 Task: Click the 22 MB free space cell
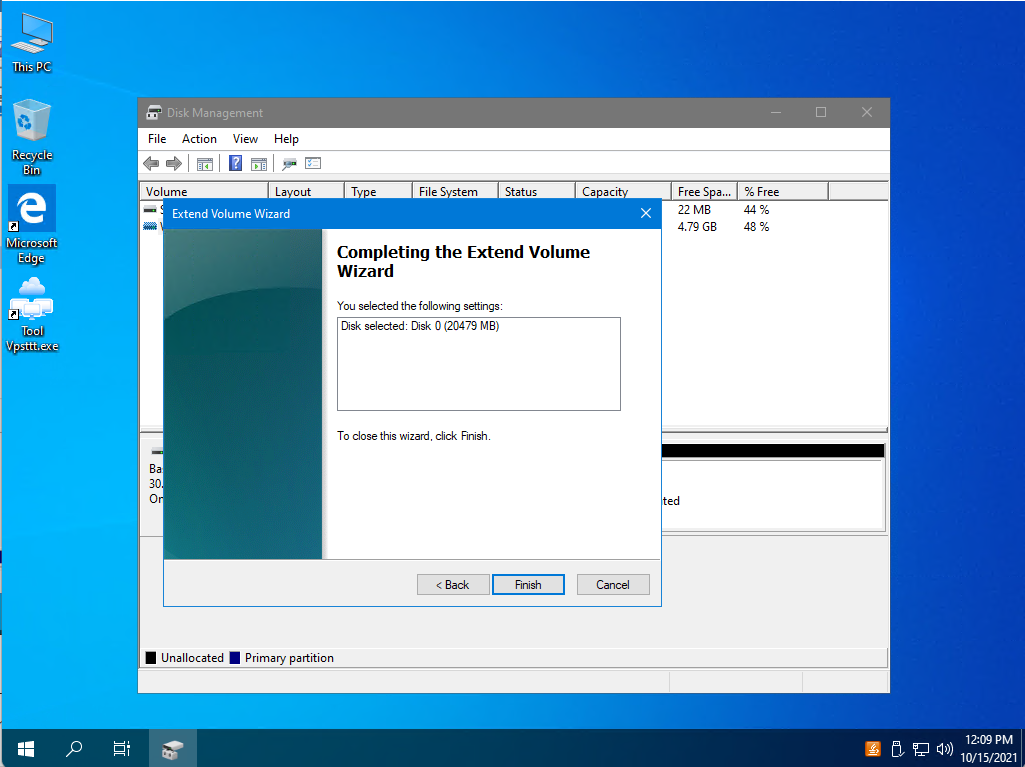(694, 210)
